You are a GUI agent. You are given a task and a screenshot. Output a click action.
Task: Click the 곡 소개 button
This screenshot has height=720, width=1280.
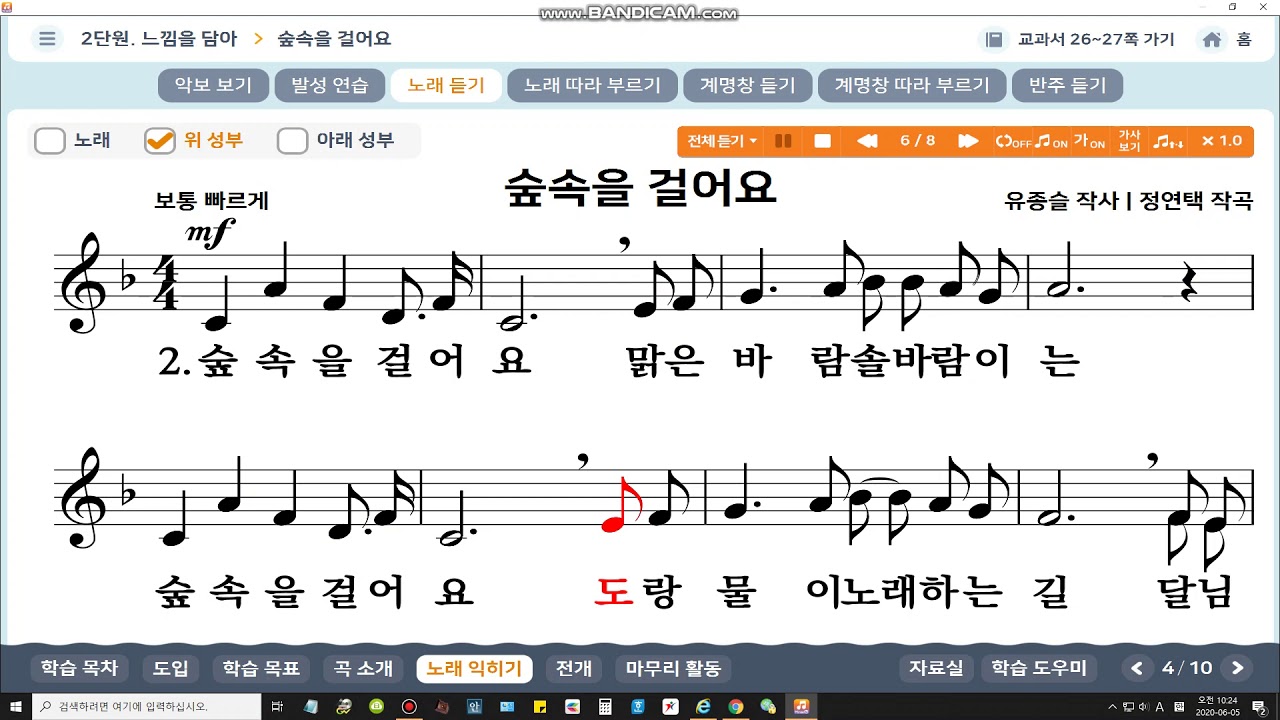[x=363, y=668]
